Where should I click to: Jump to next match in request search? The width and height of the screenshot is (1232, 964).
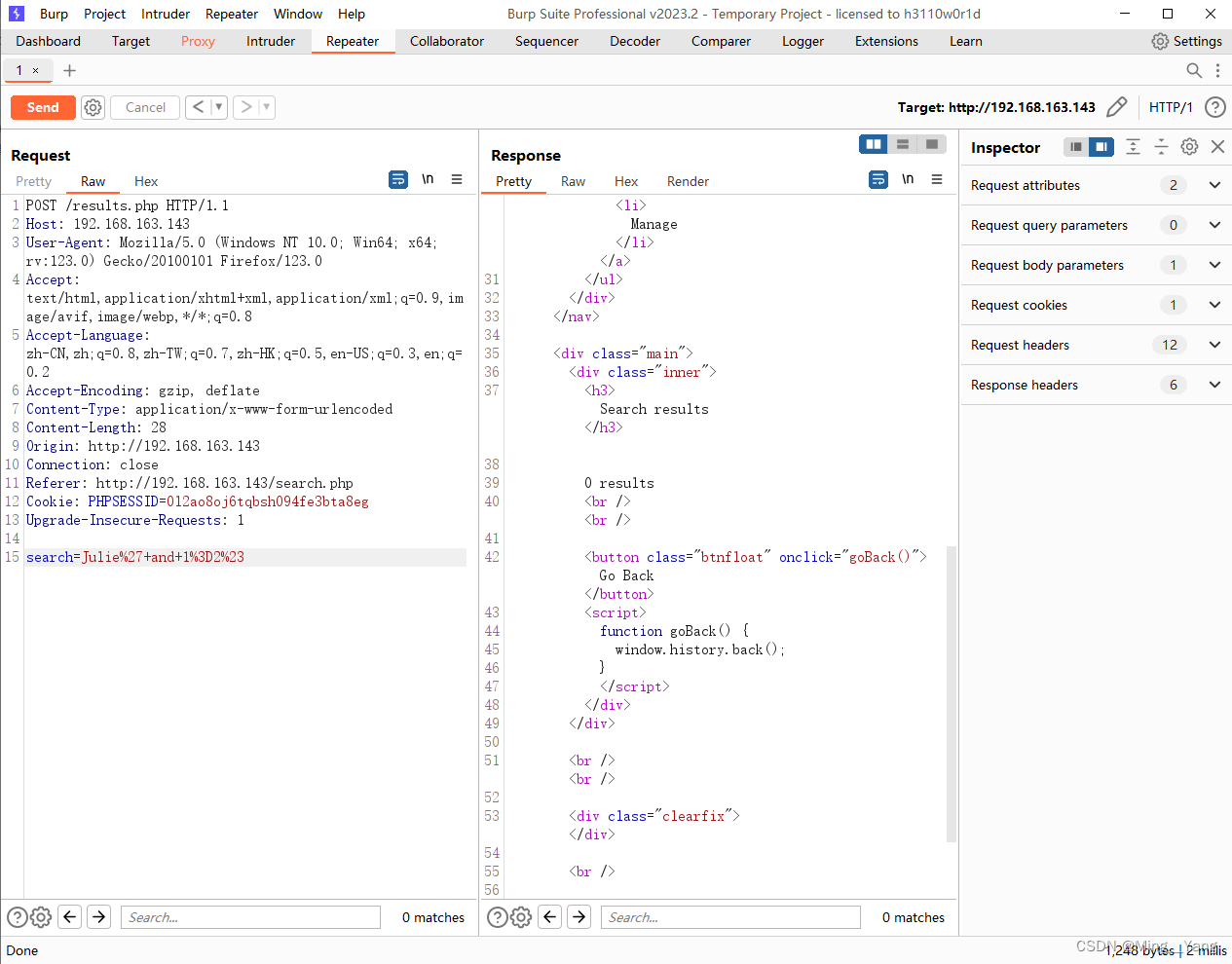[x=98, y=916]
